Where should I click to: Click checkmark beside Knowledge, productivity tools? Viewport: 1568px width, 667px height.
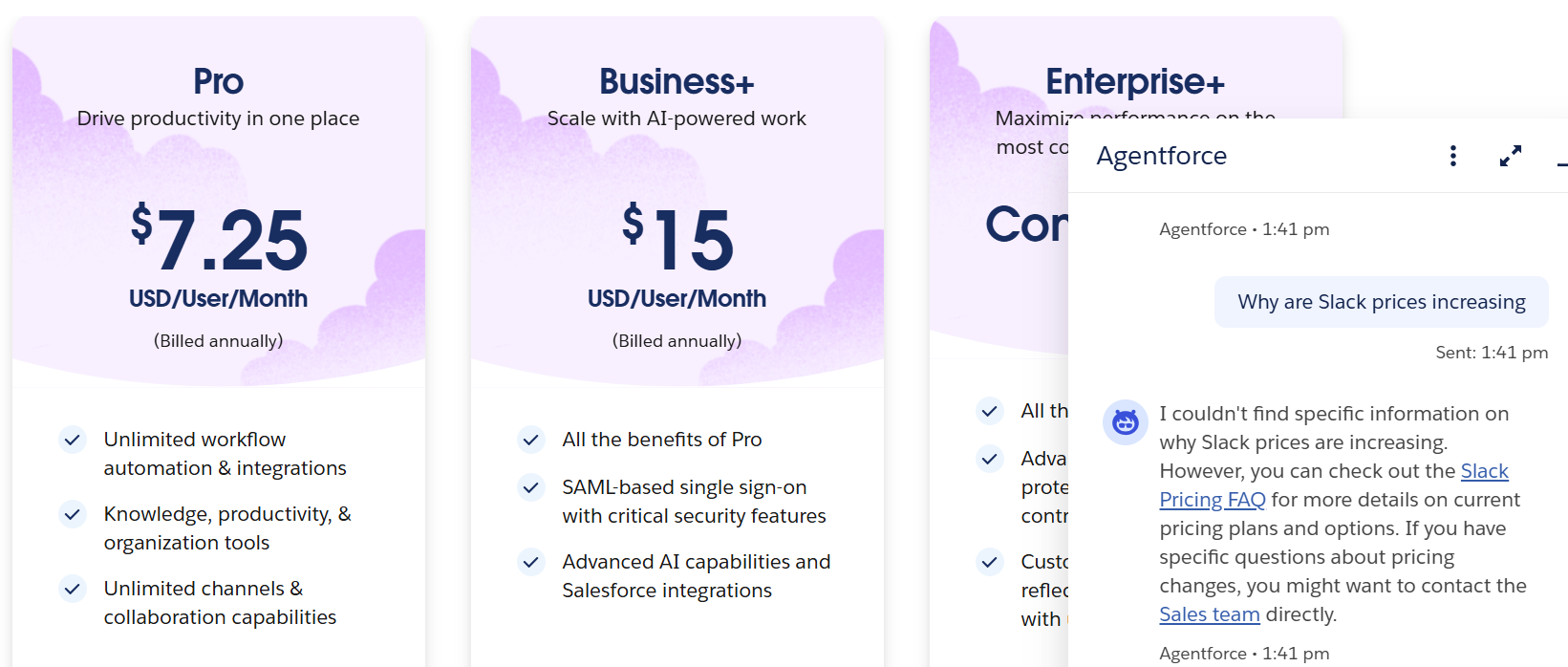click(73, 514)
